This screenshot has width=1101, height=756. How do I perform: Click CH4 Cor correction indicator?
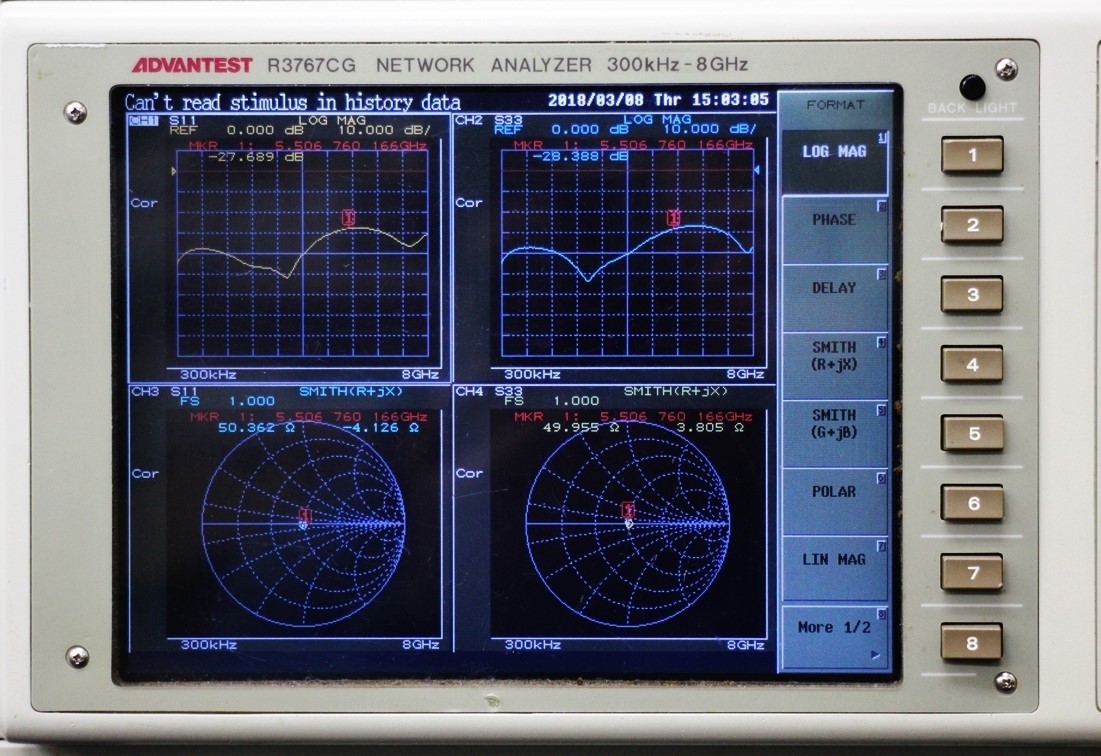[x=468, y=474]
